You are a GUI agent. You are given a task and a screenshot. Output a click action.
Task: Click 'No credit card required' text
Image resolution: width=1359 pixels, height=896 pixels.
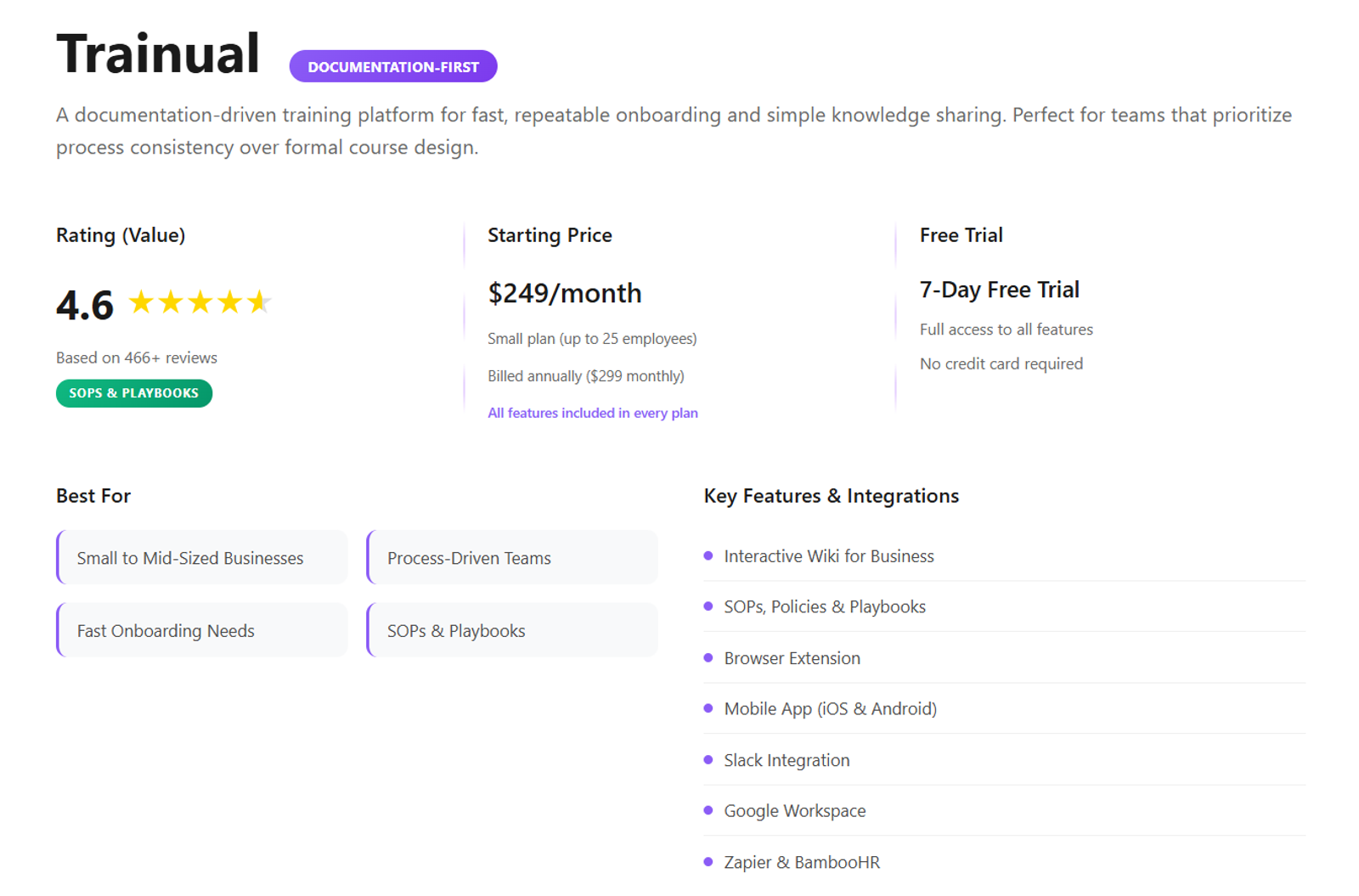click(1001, 363)
